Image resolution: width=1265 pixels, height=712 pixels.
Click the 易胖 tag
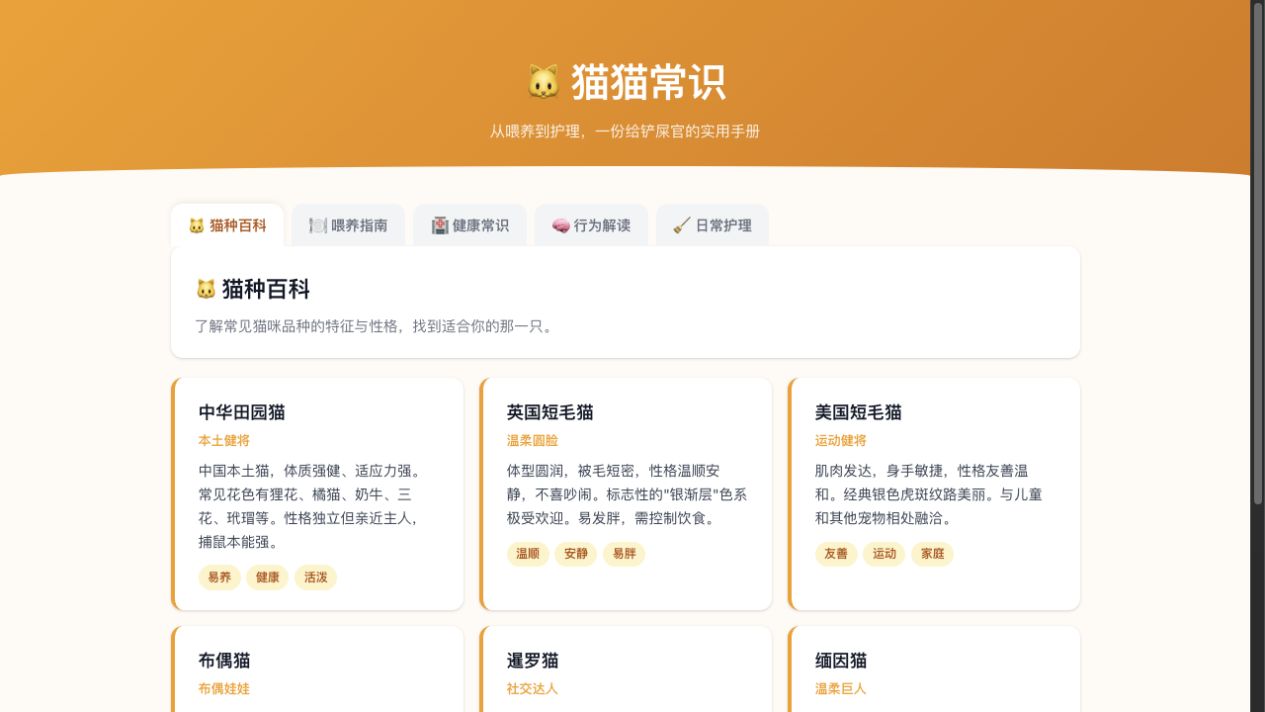[x=623, y=554]
